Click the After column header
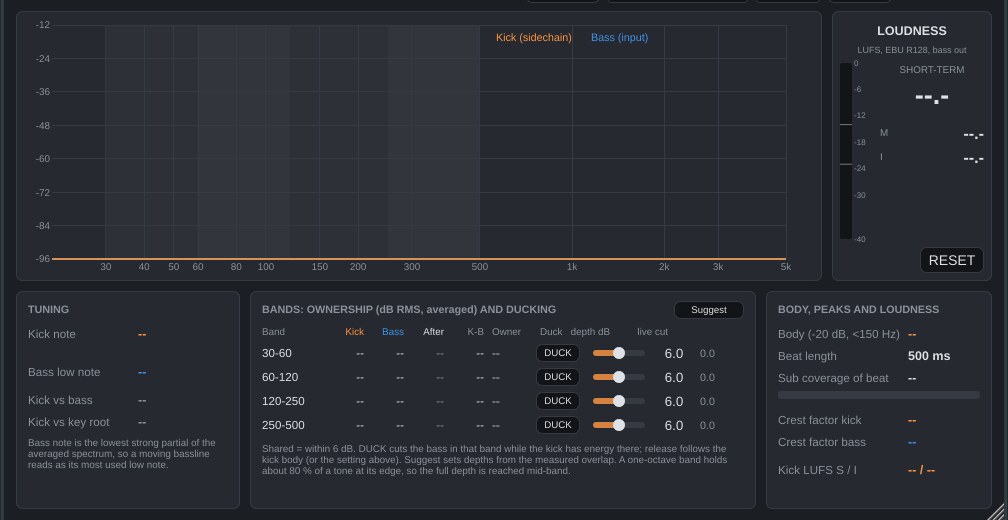This screenshot has height=520, width=1008. coord(433,332)
